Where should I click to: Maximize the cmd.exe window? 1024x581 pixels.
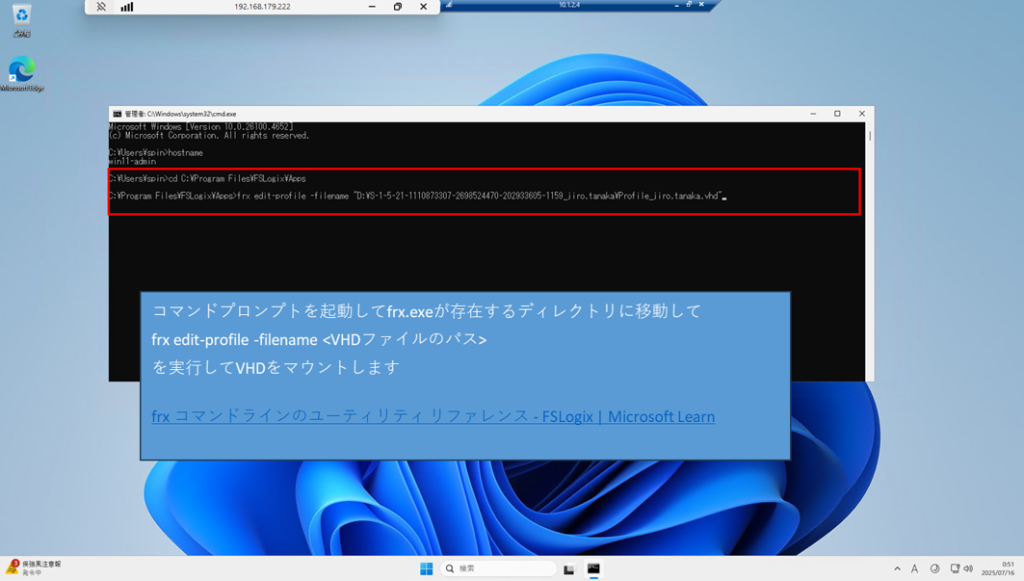click(x=837, y=114)
